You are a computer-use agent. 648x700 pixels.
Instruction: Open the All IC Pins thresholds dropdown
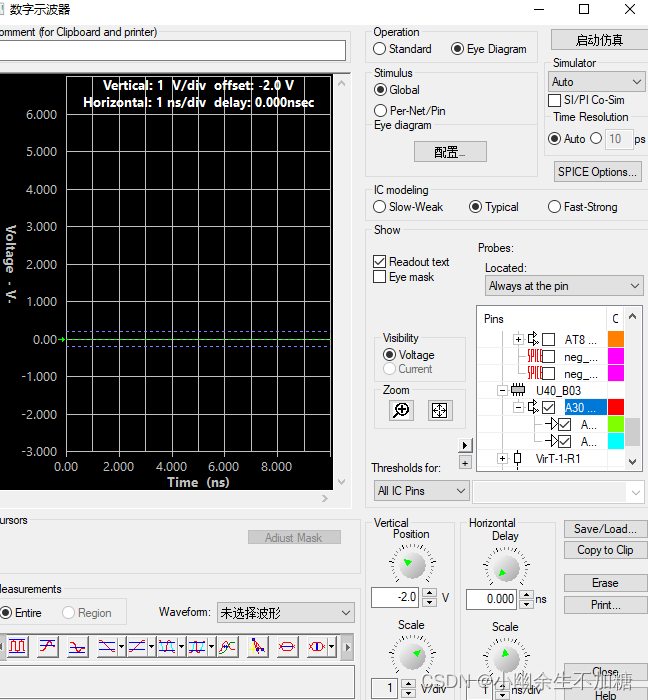(421, 491)
